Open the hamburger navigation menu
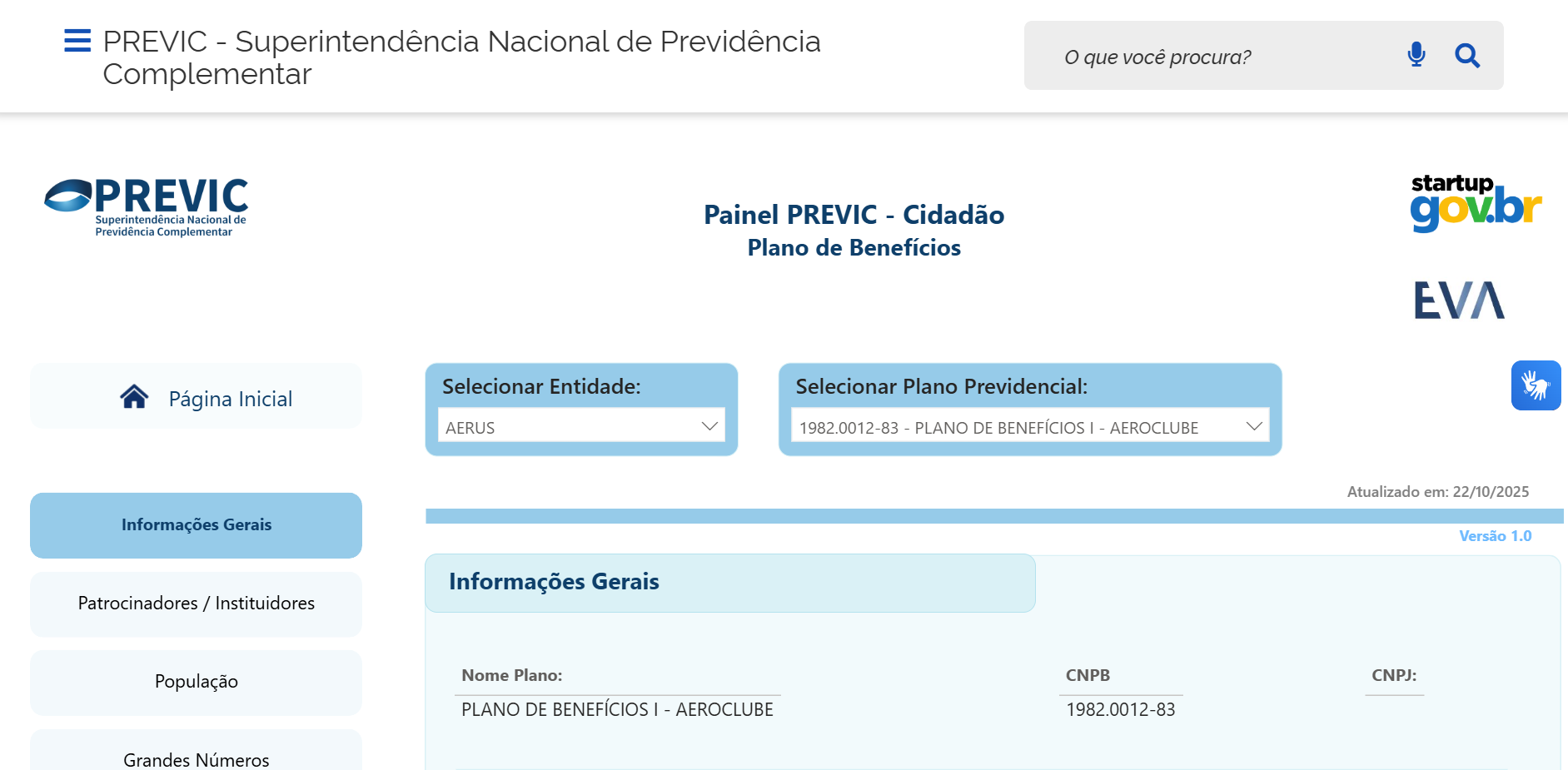 click(x=77, y=41)
